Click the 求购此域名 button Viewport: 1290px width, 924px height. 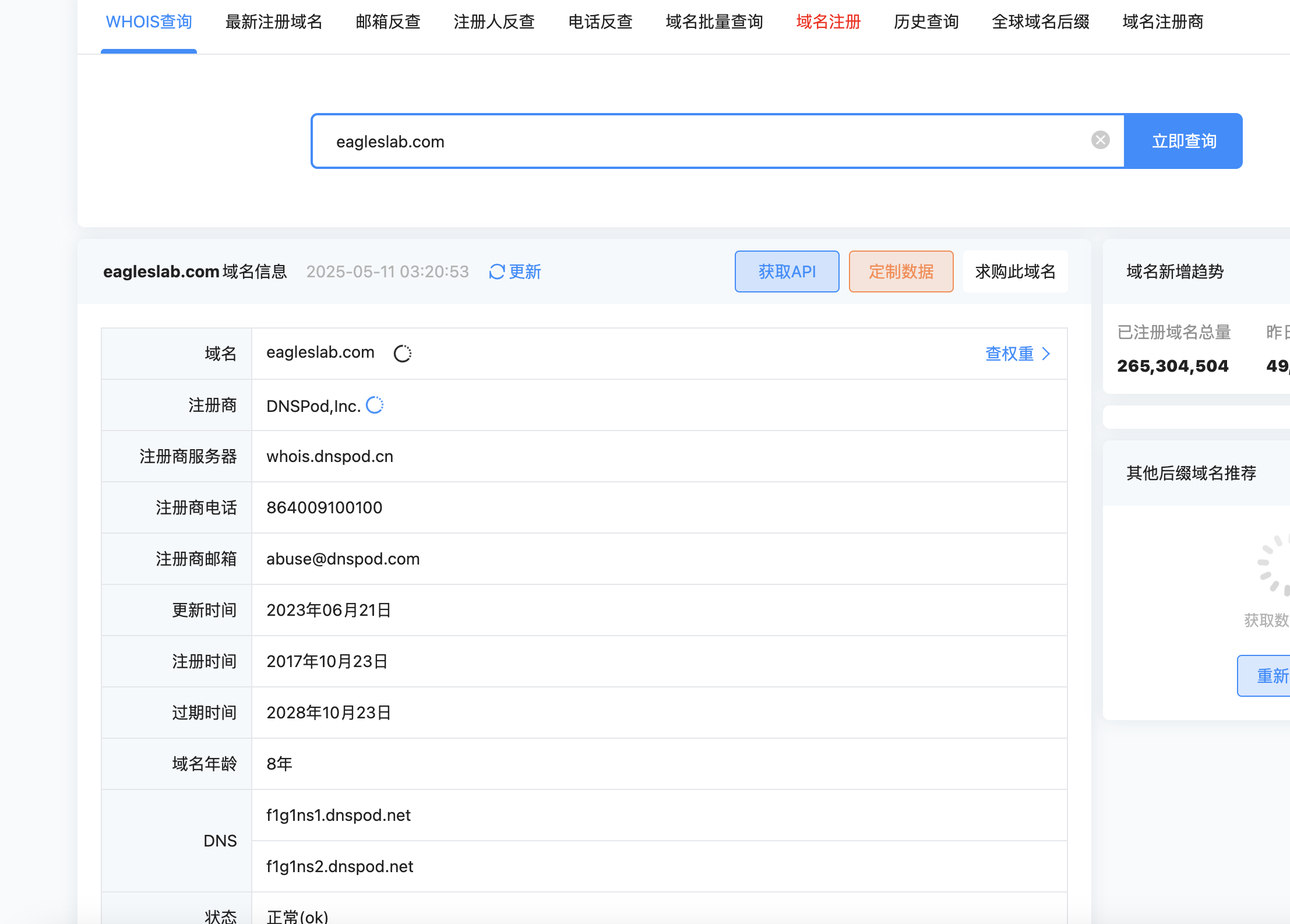1015,271
